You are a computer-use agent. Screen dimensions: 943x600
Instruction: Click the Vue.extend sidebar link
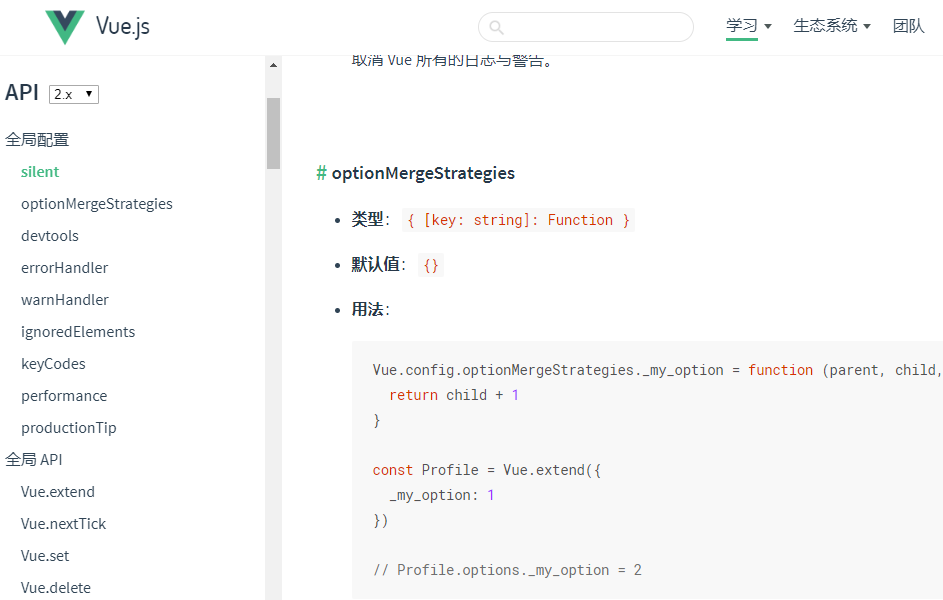pos(58,492)
